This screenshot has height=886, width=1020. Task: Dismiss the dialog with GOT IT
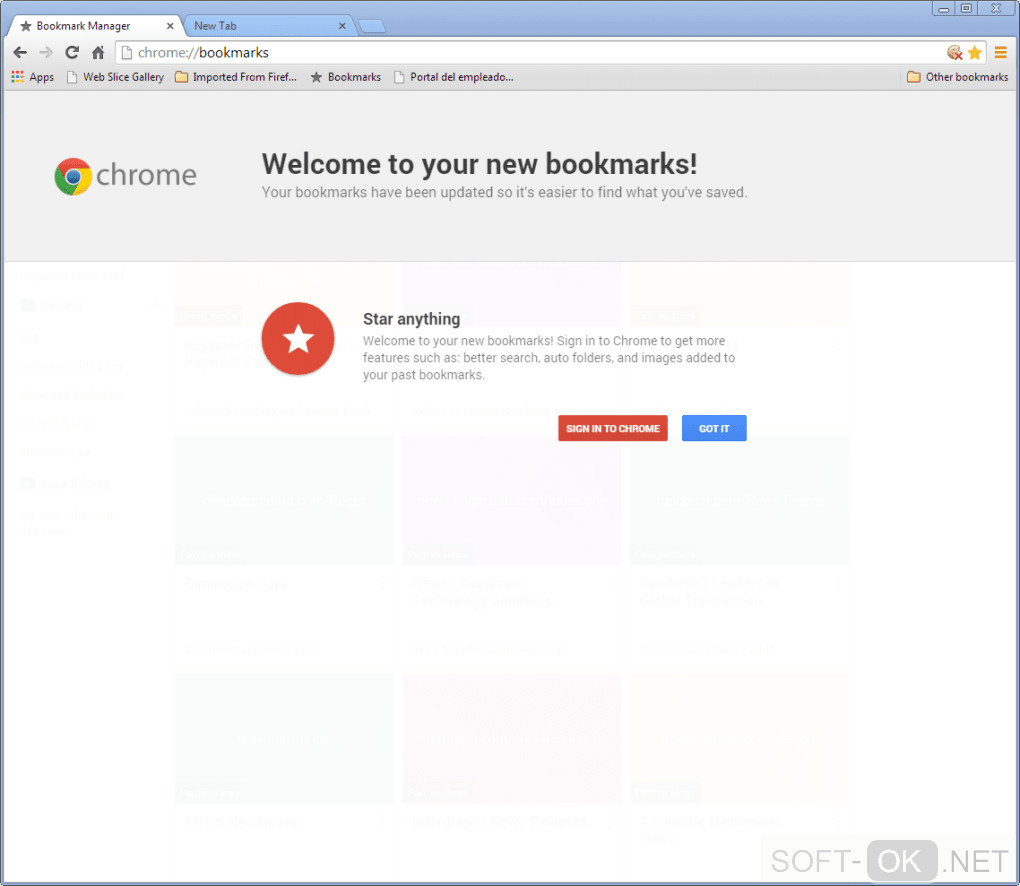[714, 428]
